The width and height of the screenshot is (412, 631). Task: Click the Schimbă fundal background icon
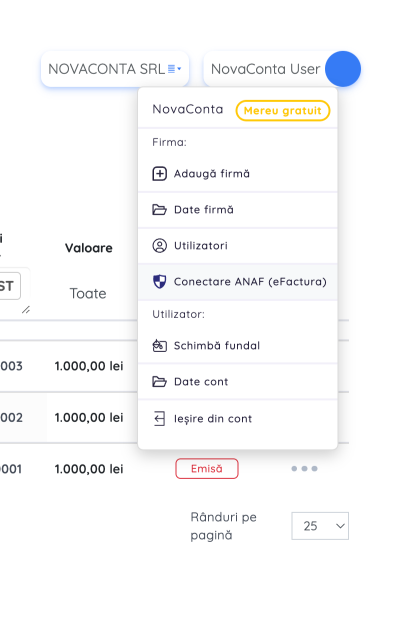159,345
